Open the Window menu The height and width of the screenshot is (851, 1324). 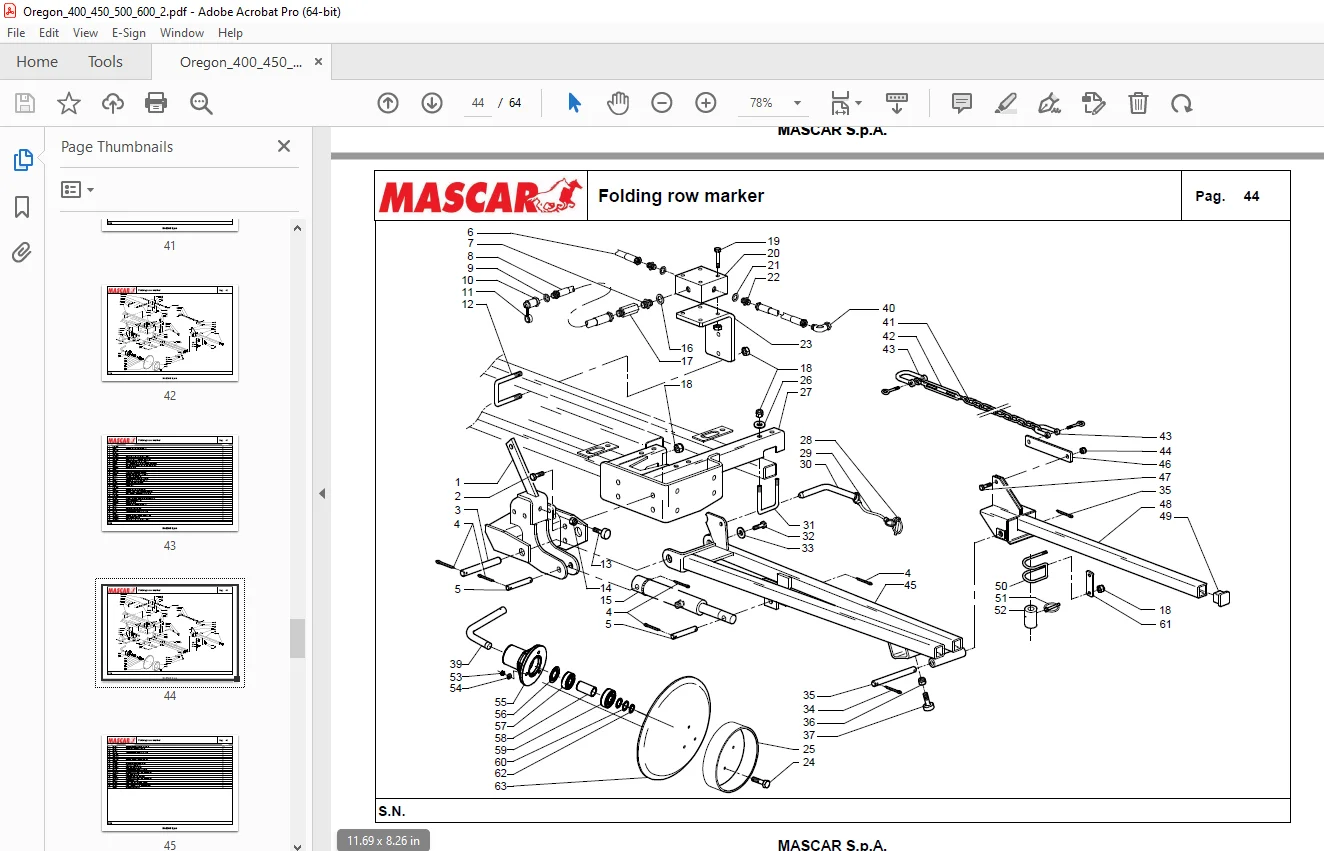(x=182, y=33)
